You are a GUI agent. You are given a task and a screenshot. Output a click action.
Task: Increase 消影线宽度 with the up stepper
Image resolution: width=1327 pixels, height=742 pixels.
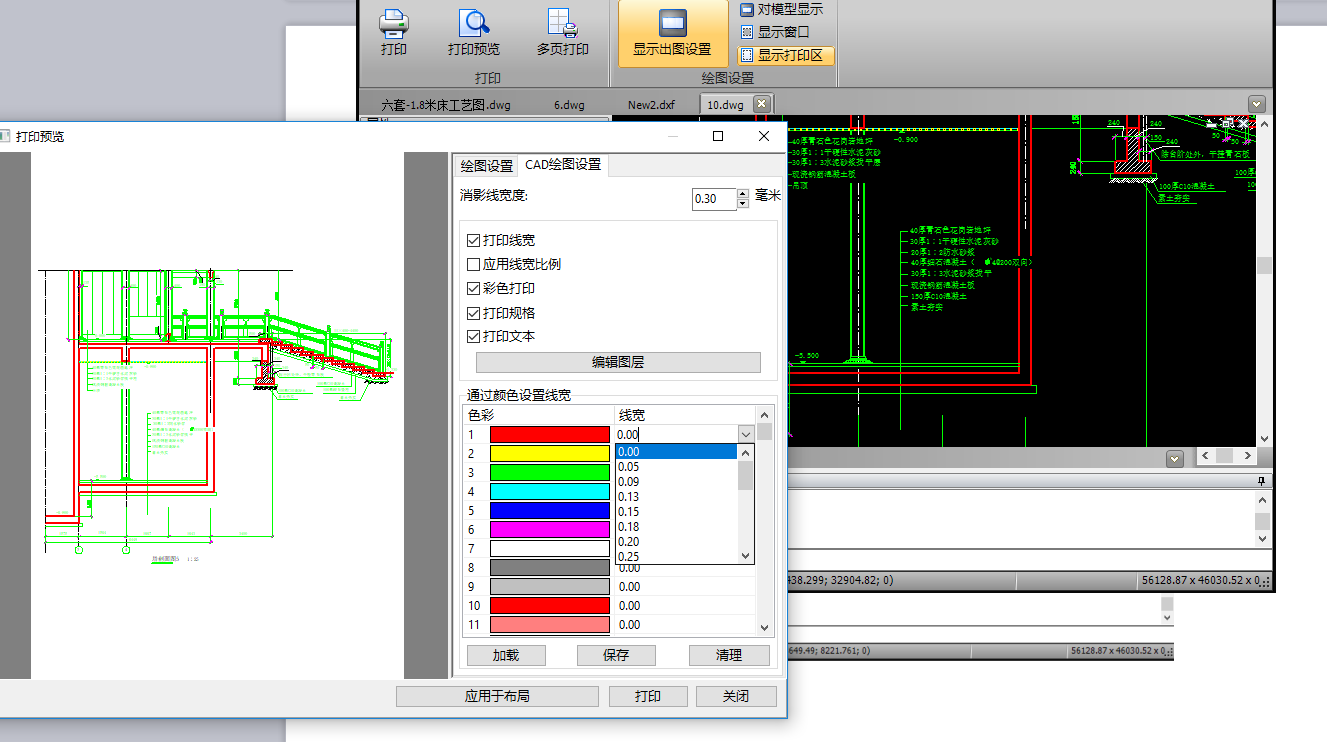point(743,194)
